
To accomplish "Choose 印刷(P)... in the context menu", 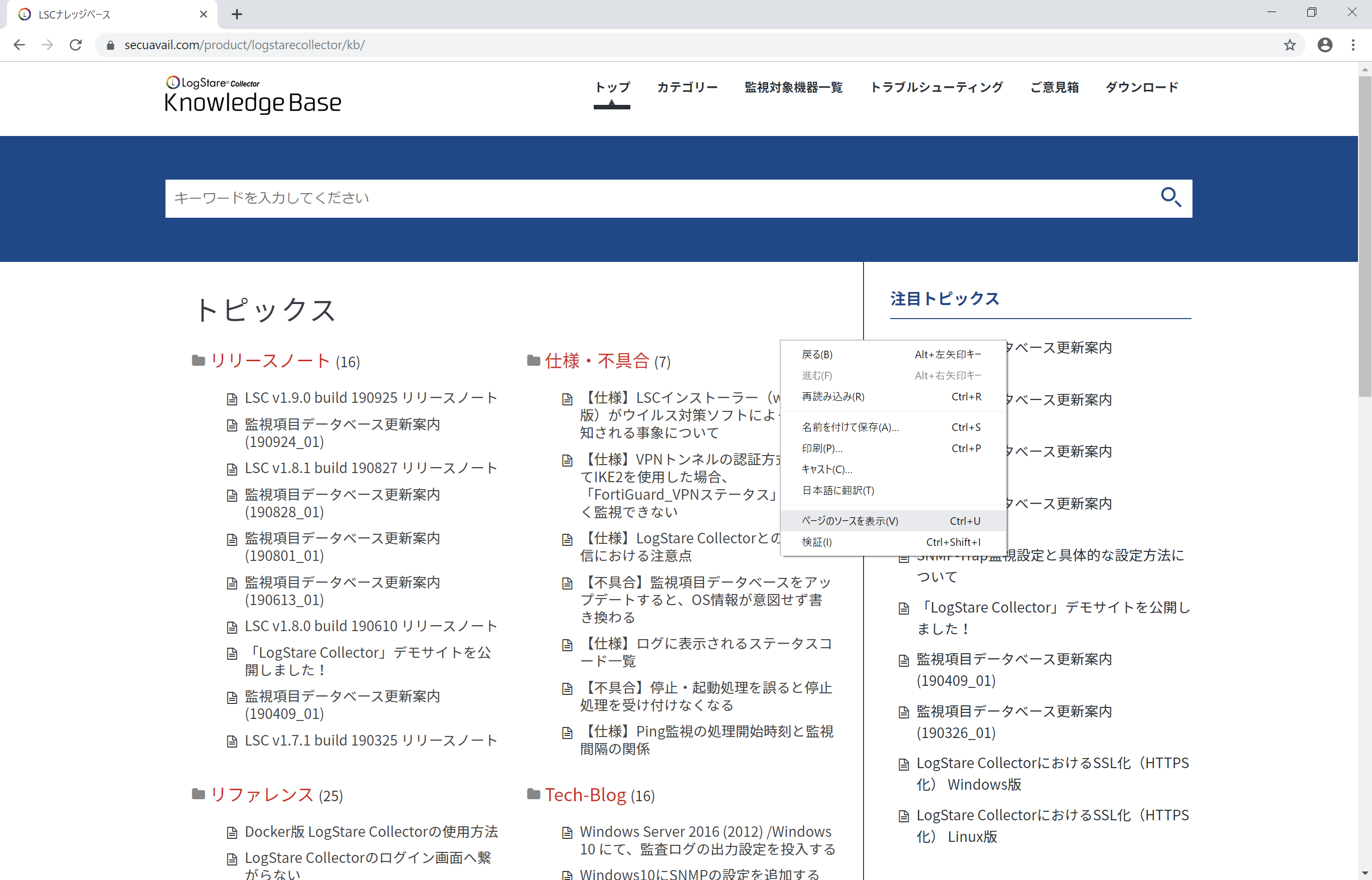I will [x=893, y=449].
